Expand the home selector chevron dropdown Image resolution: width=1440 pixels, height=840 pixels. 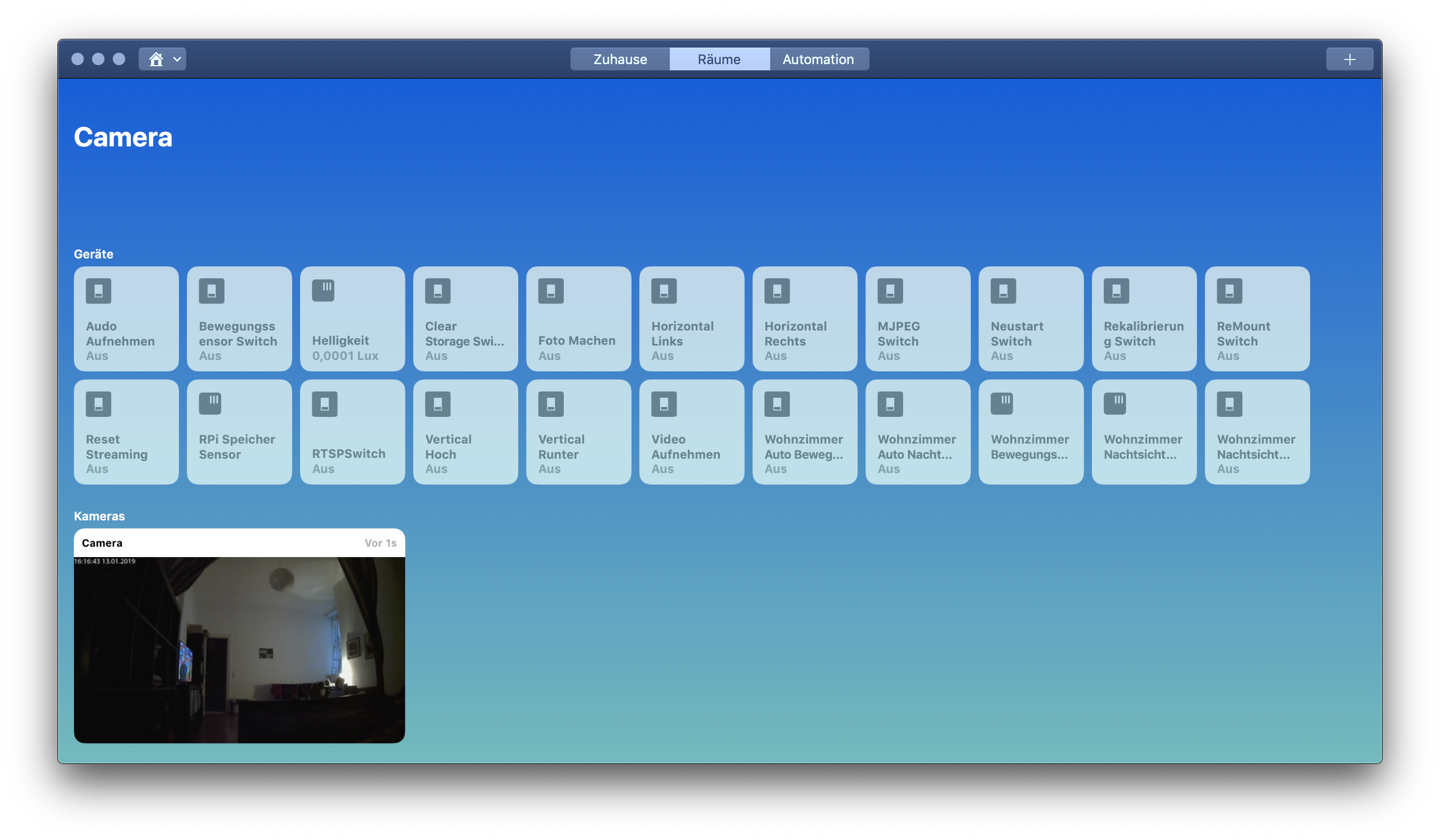tap(177, 59)
